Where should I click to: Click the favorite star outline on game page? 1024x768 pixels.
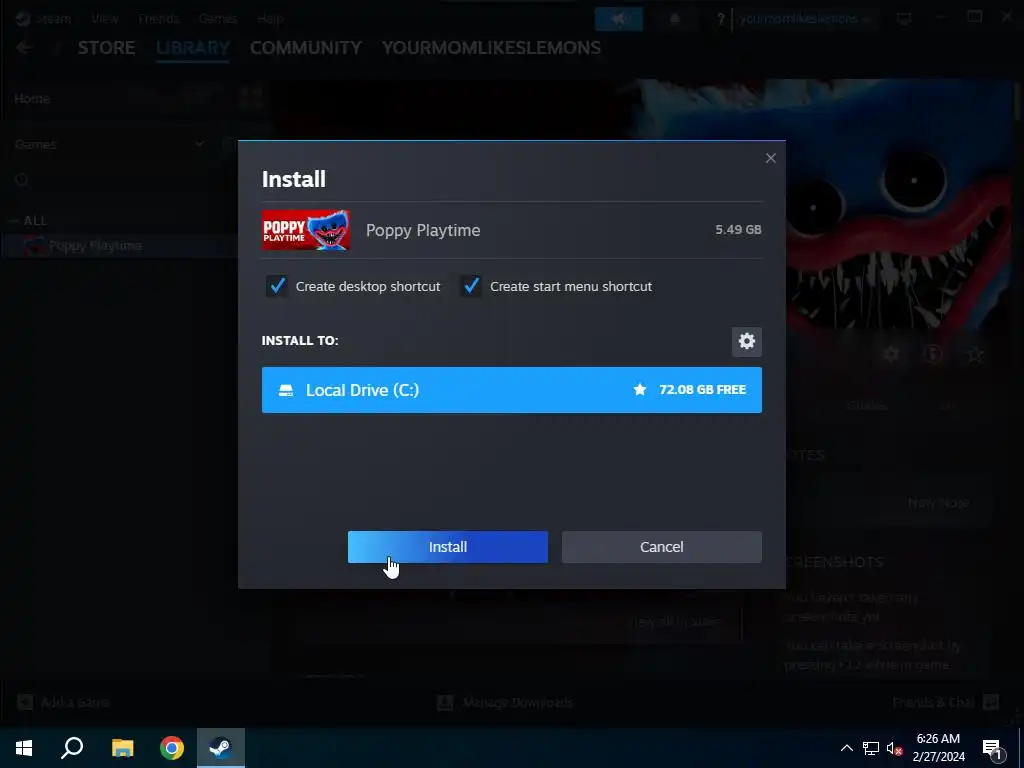point(974,355)
